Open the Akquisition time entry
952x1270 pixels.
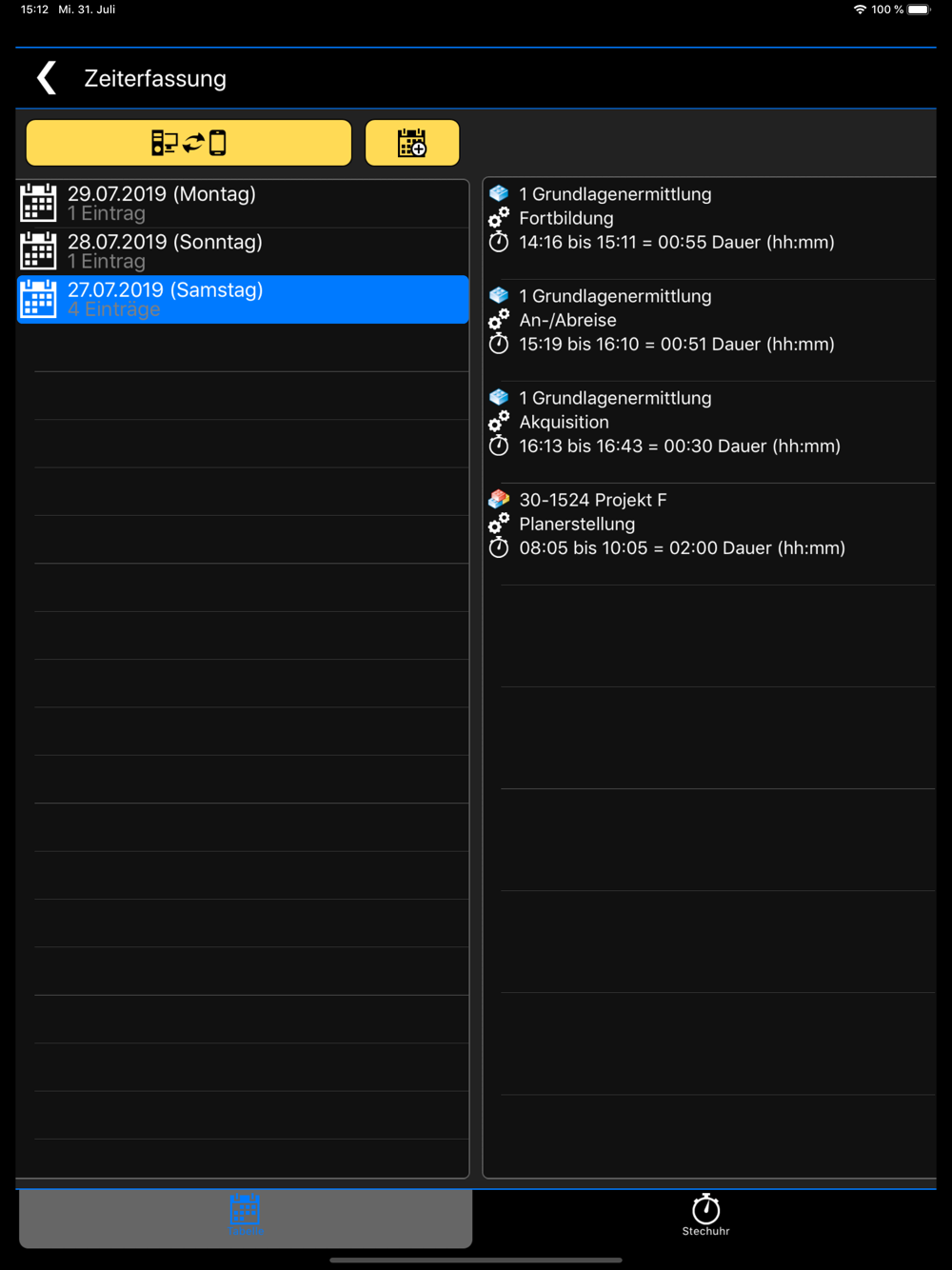[x=709, y=432]
